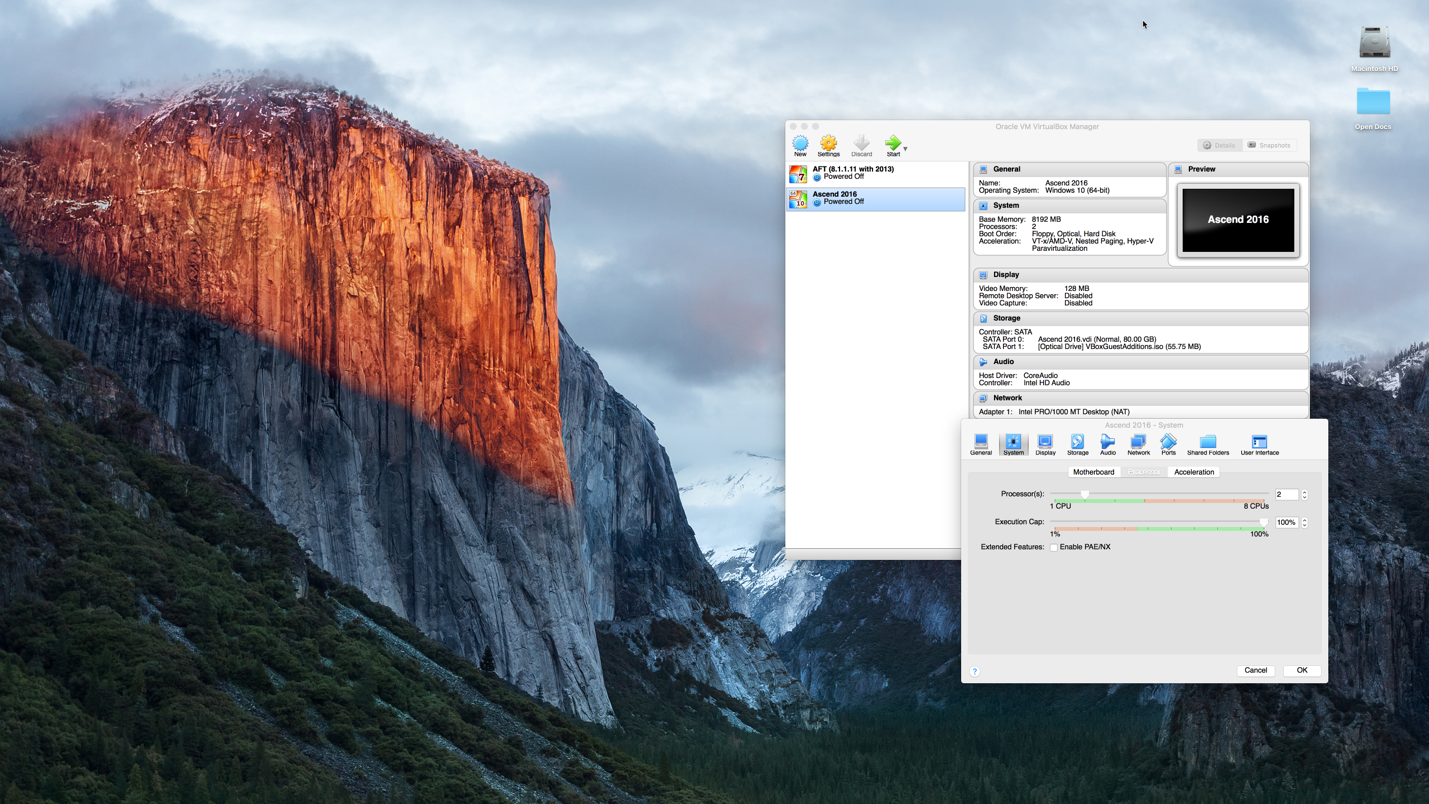Click the Network section icon in details
This screenshot has height=804, width=1429.
(983, 398)
